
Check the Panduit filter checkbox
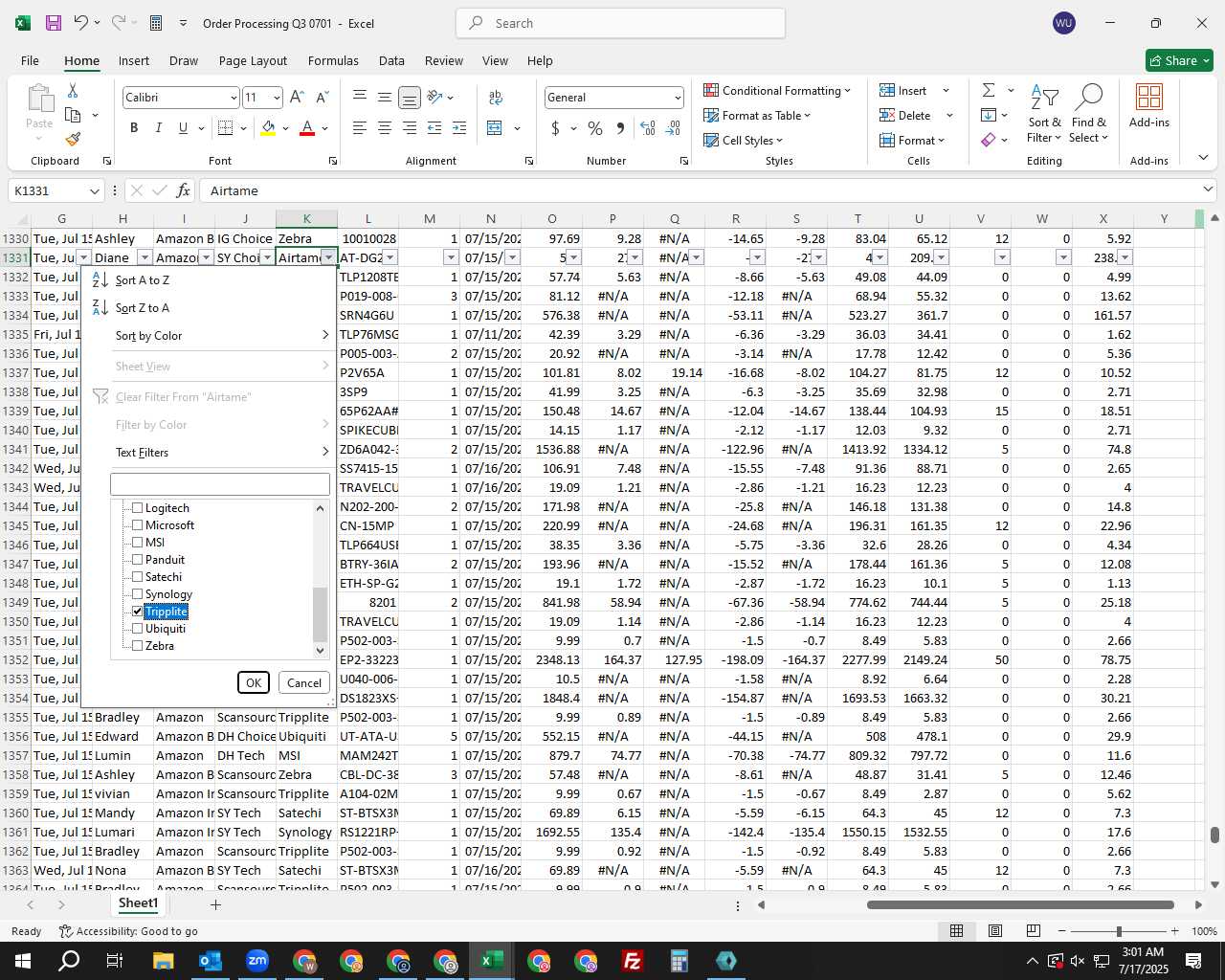click(138, 560)
